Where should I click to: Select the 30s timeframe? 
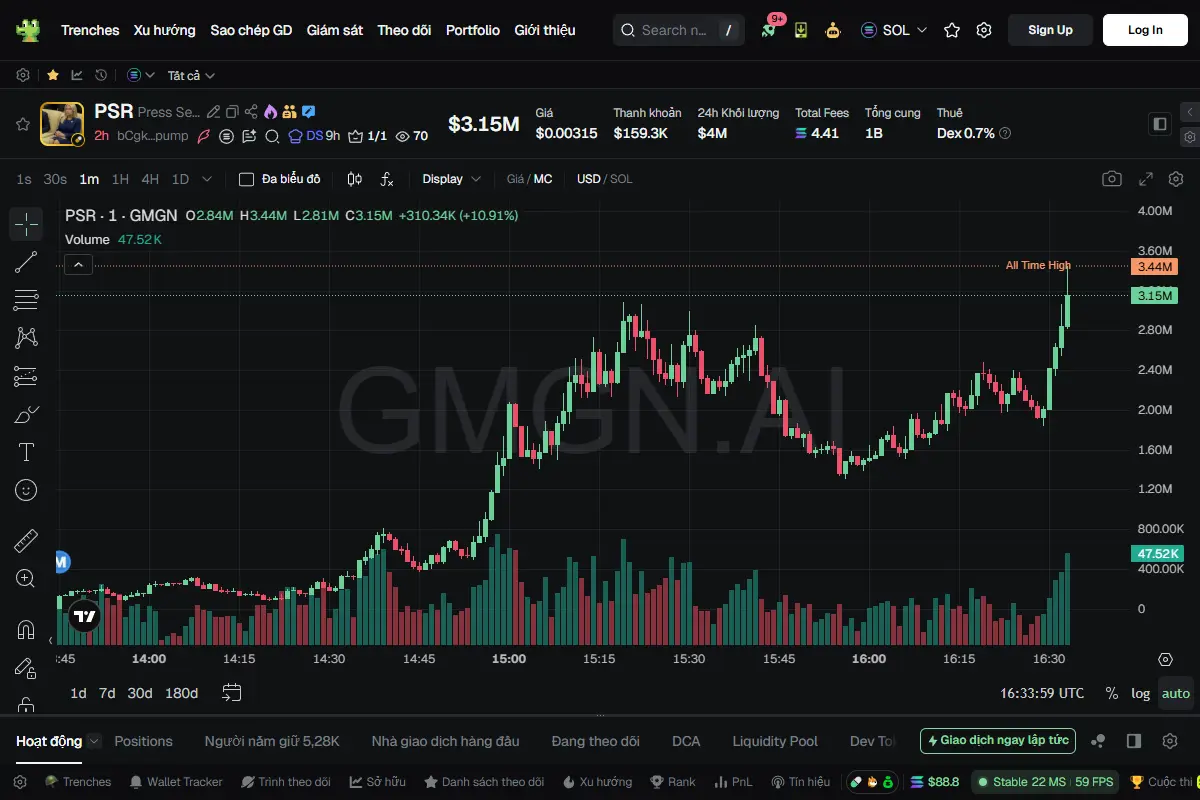(56, 179)
